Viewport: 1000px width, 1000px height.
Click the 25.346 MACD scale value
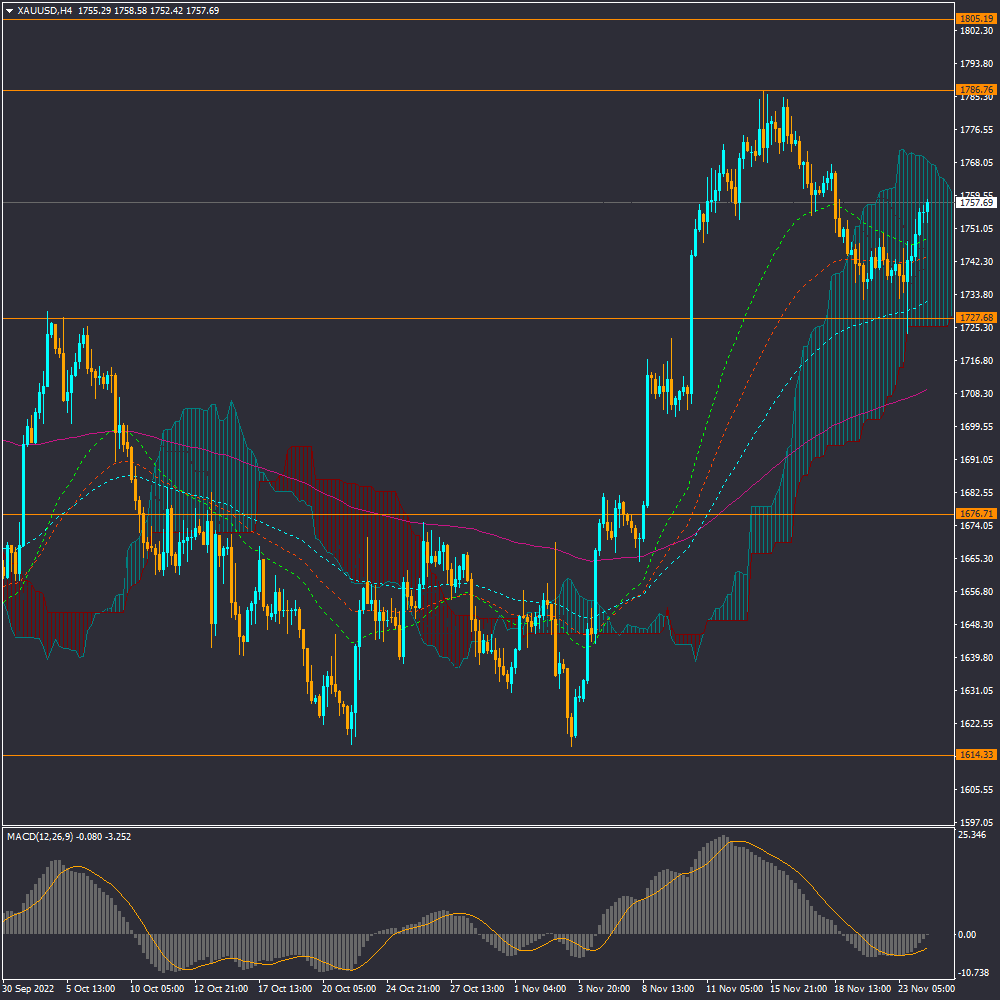(973, 834)
